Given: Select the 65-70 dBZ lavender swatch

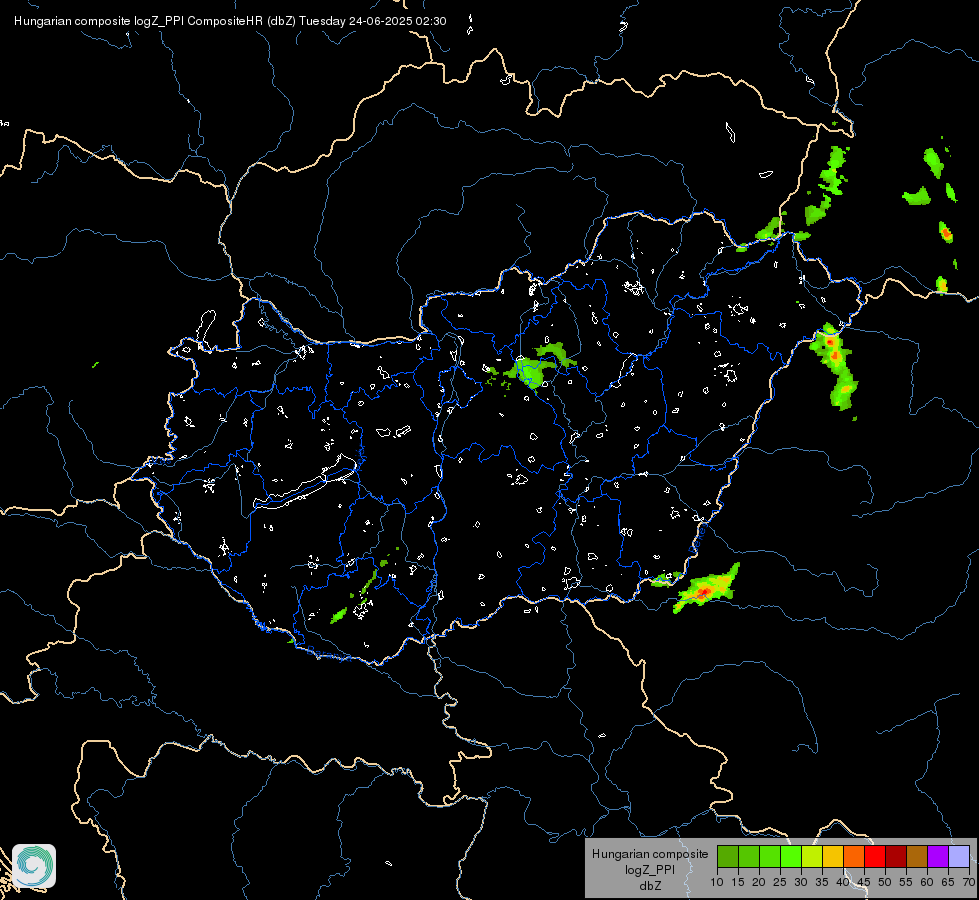Looking at the screenshot, I should (x=959, y=856).
